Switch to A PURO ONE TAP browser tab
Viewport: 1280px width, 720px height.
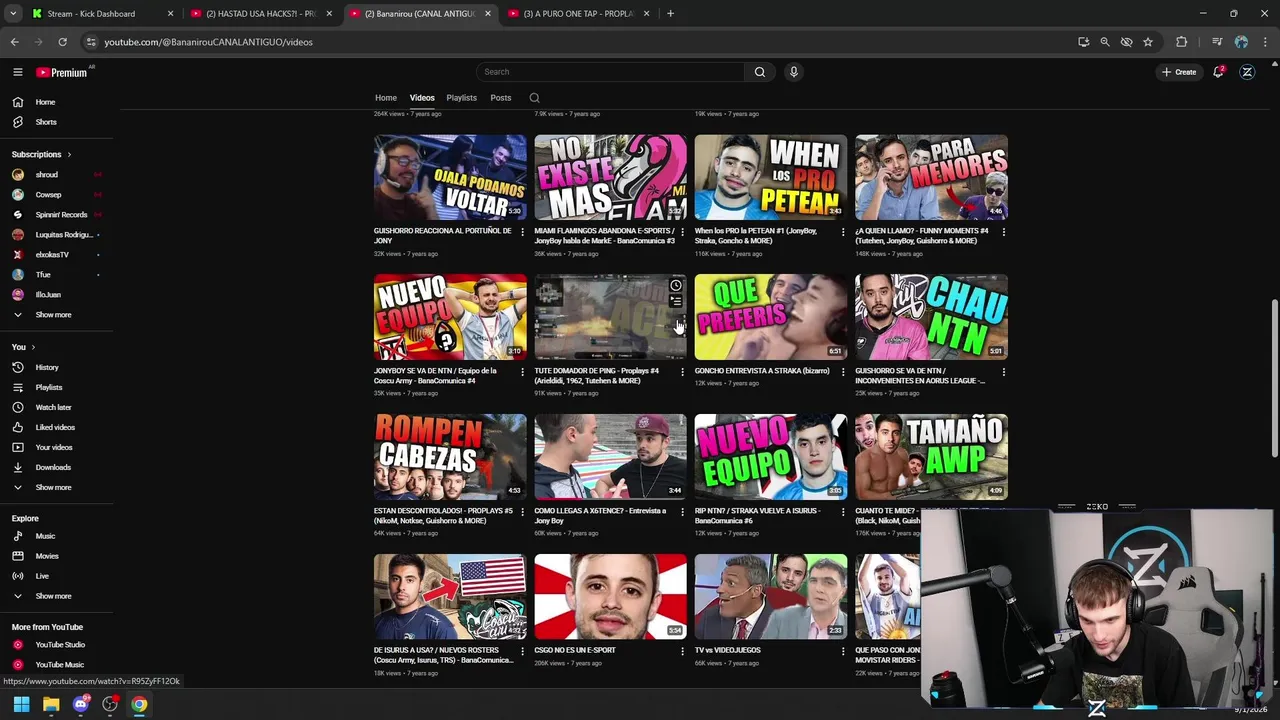click(x=577, y=14)
